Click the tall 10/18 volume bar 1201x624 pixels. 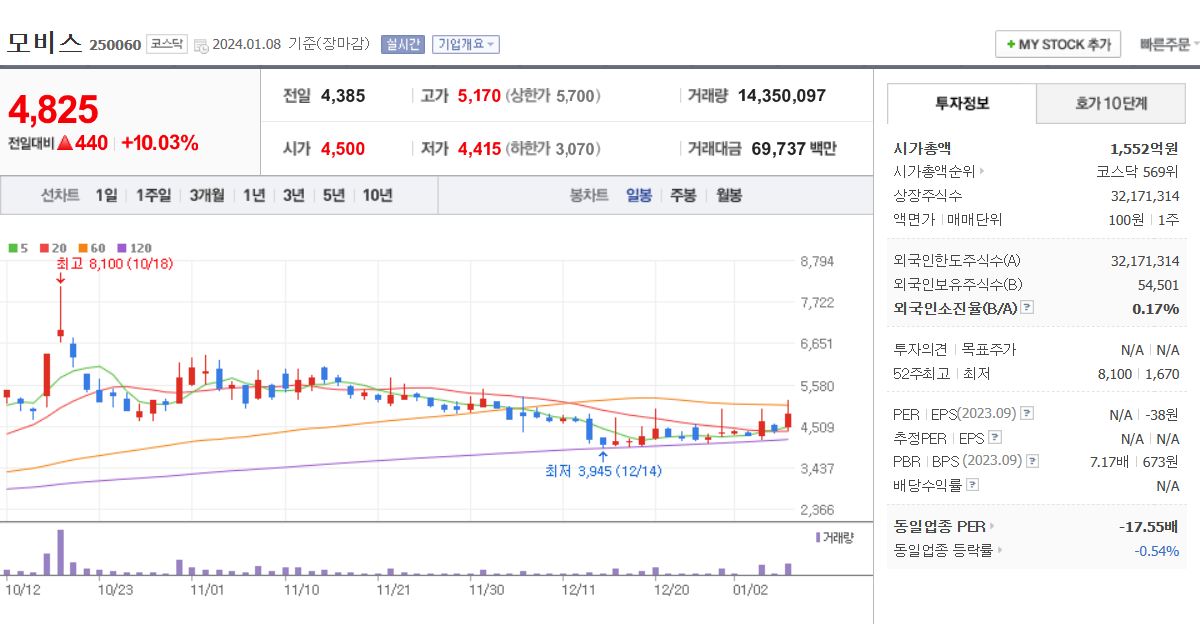pos(60,552)
